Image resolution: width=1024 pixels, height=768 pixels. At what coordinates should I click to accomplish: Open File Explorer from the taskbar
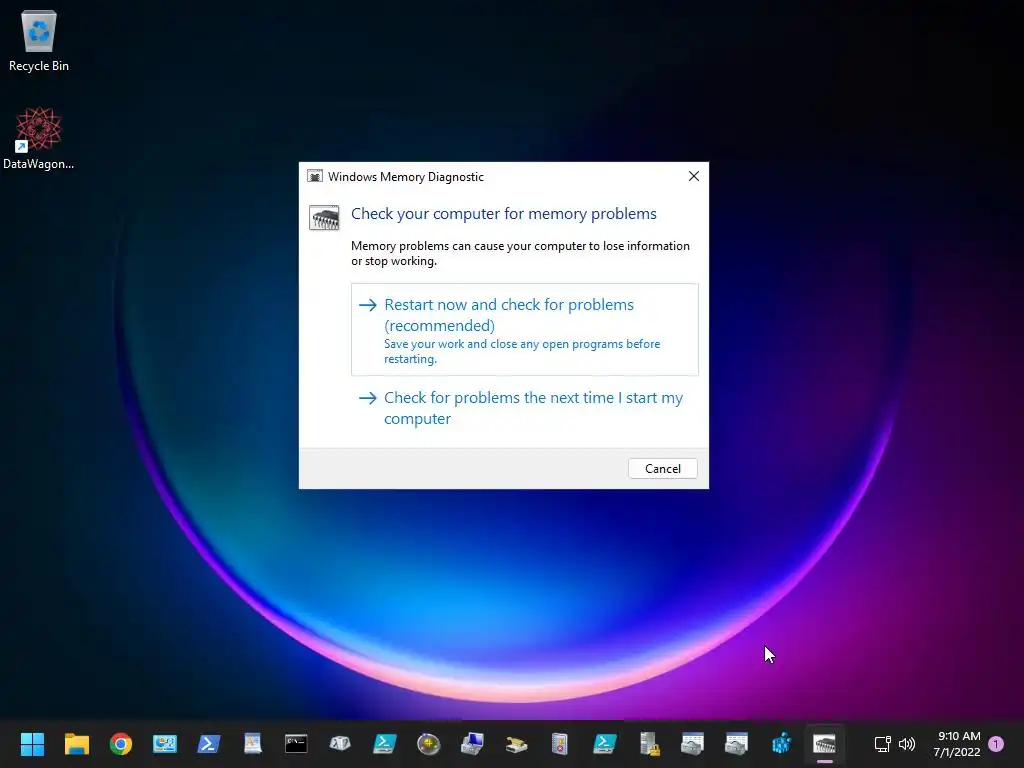[x=76, y=744]
